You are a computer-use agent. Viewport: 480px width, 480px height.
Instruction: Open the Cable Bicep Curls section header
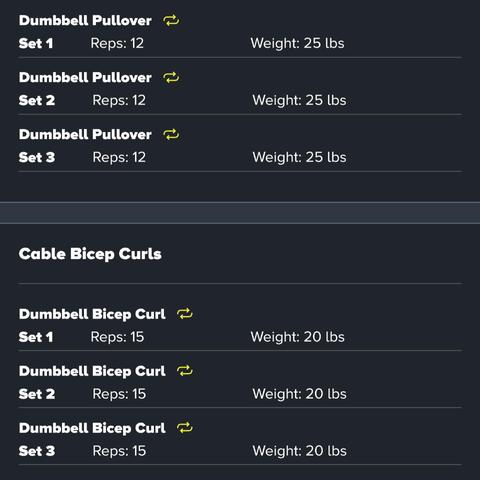coord(90,254)
